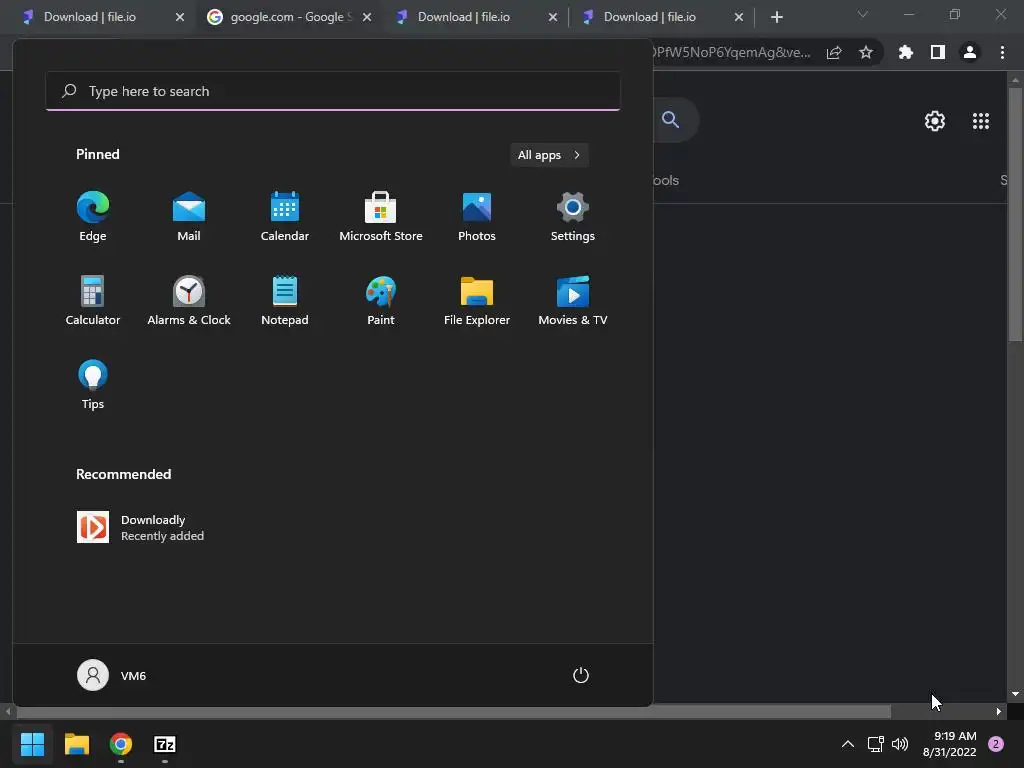Click the vertical page scrollbar

click(x=1015, y=214)
